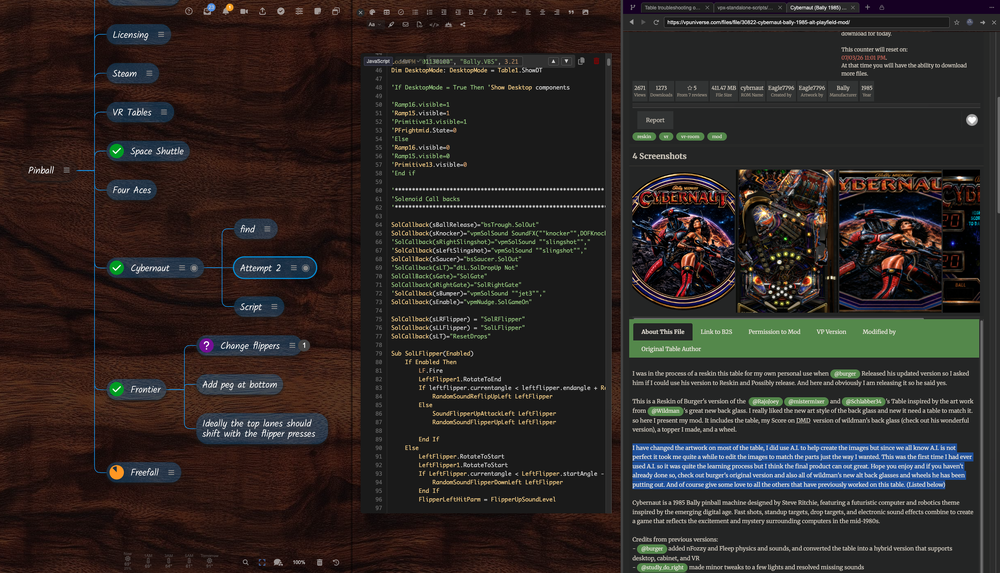Toggle underline formatting in the note editor
This screenshot has height=573, width=1000.
pyautogui.click(x=499, y=12)
